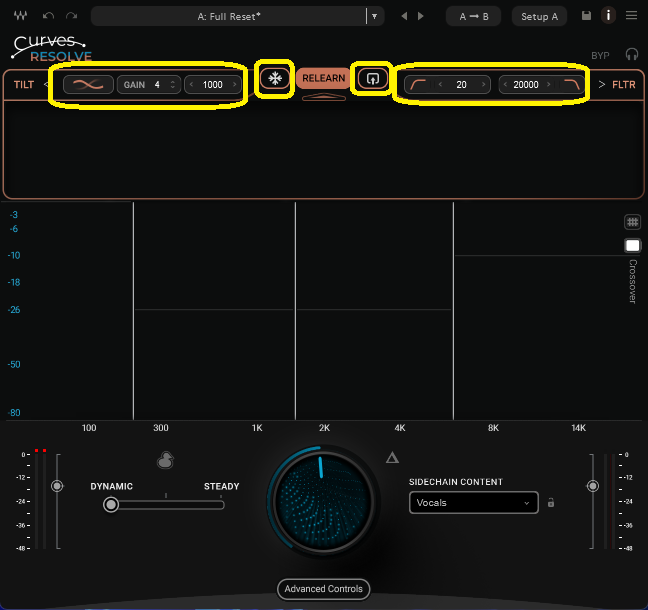Click the sidechain learn icon beside RELEARN
648x610 pixels.
tap(372, 79)
